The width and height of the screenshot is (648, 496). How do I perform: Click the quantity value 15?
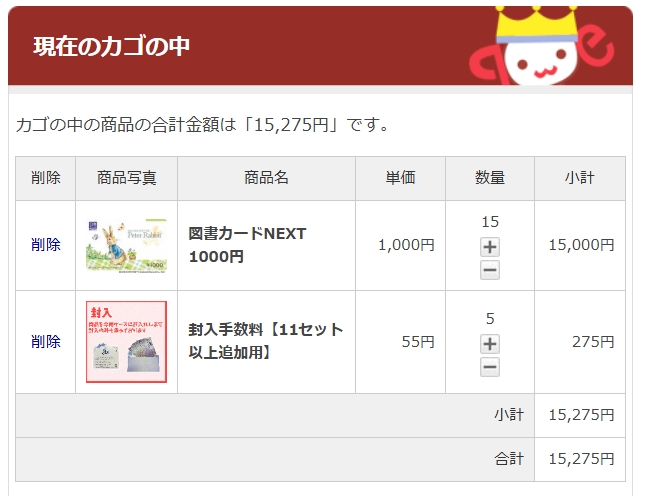[x=490, y=222]
